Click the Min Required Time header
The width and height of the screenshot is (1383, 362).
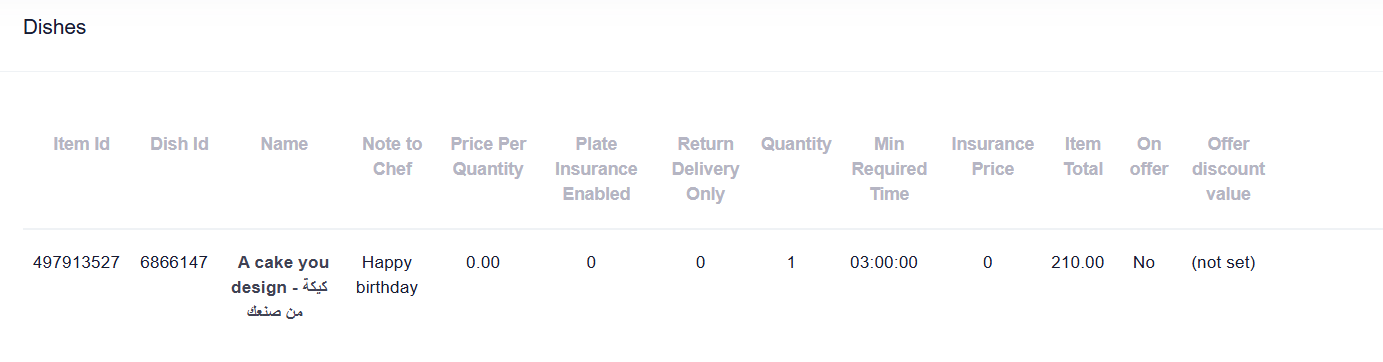[x=889, y=169]
